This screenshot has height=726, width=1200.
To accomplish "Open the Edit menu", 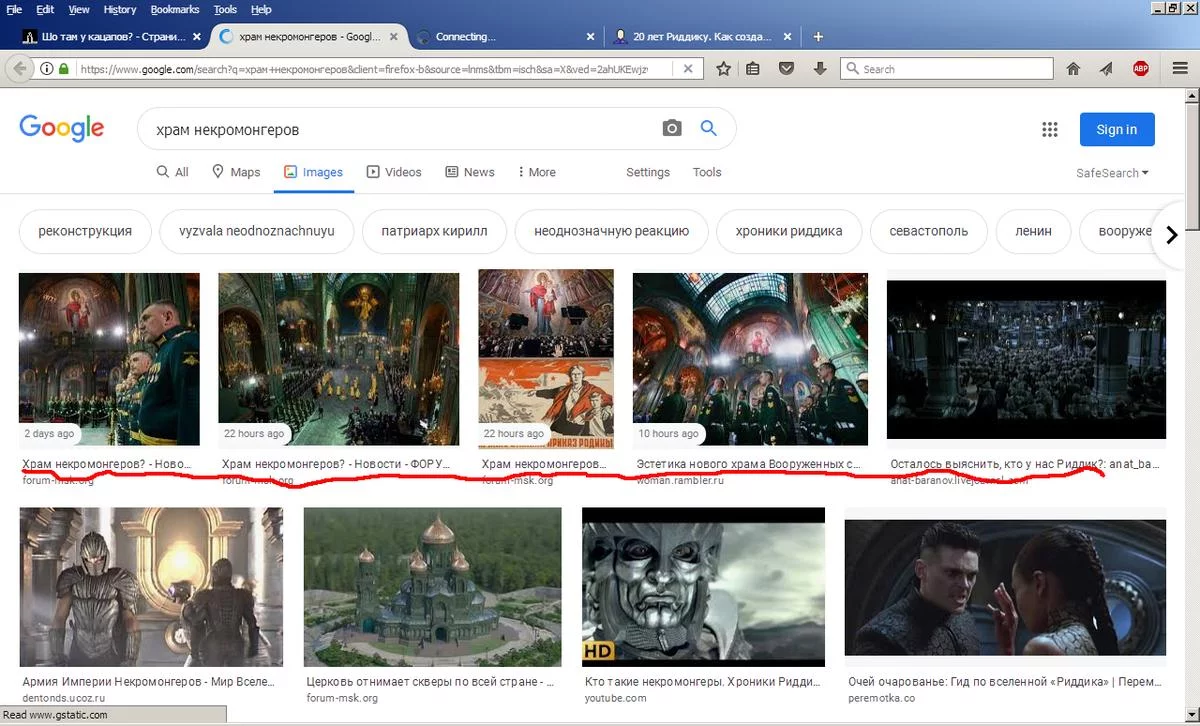I will coord(45,9).
